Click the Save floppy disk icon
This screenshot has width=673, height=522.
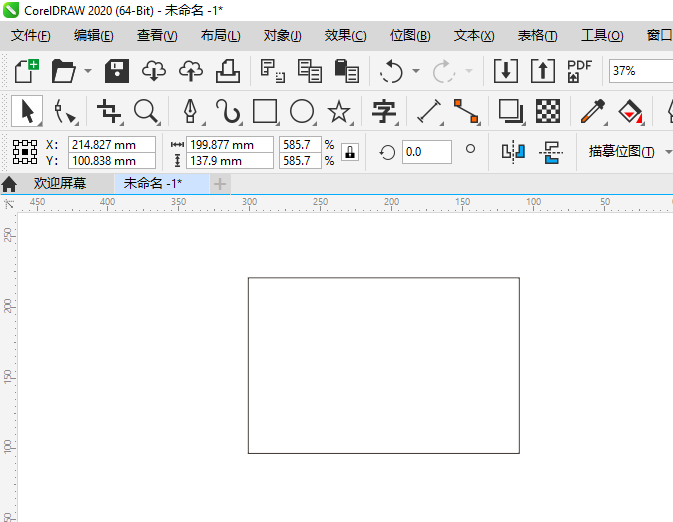[118, 71]
